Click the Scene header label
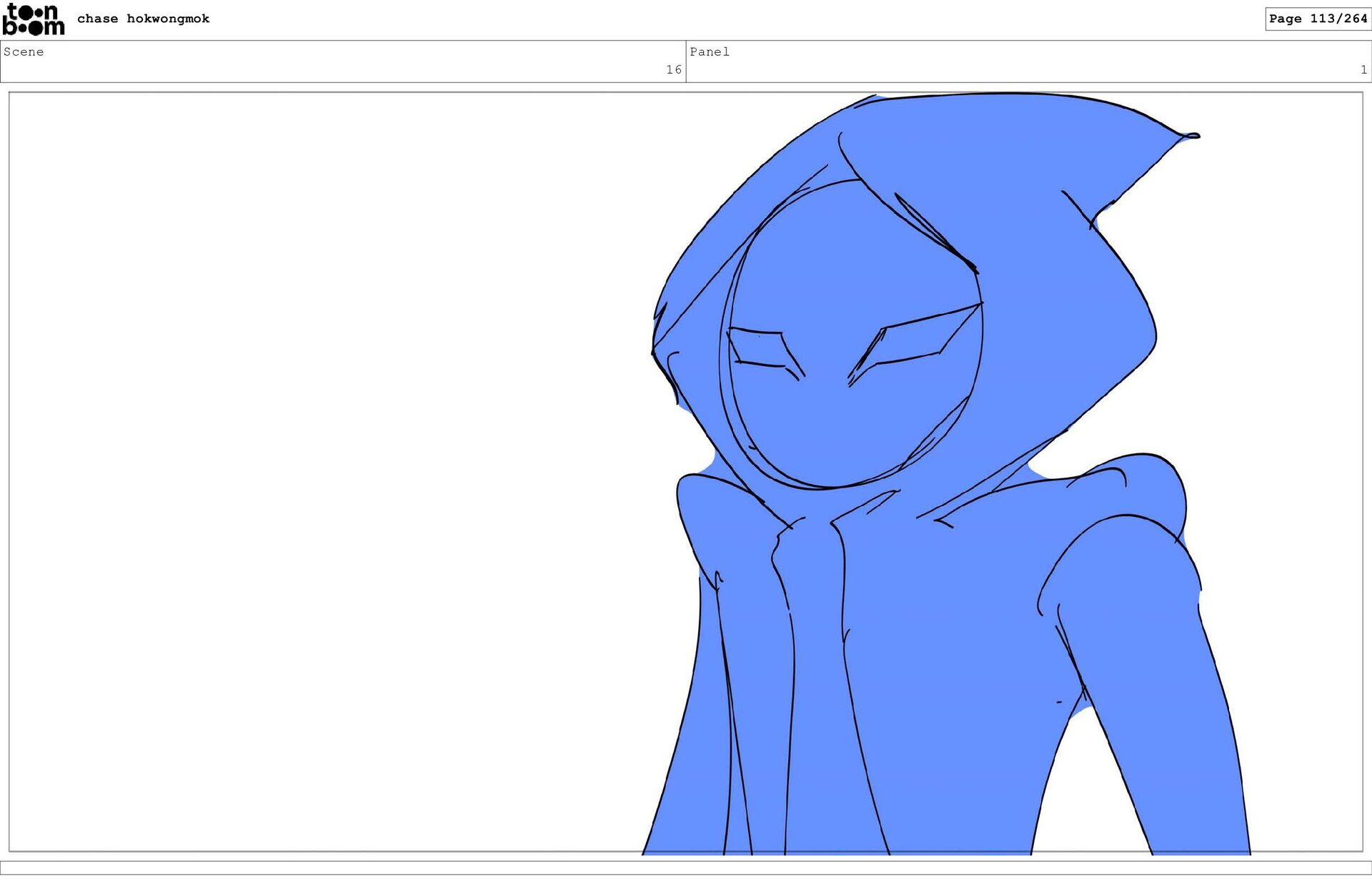Image resolution: width=1372 pixels, height=888 pixels. 24,51
